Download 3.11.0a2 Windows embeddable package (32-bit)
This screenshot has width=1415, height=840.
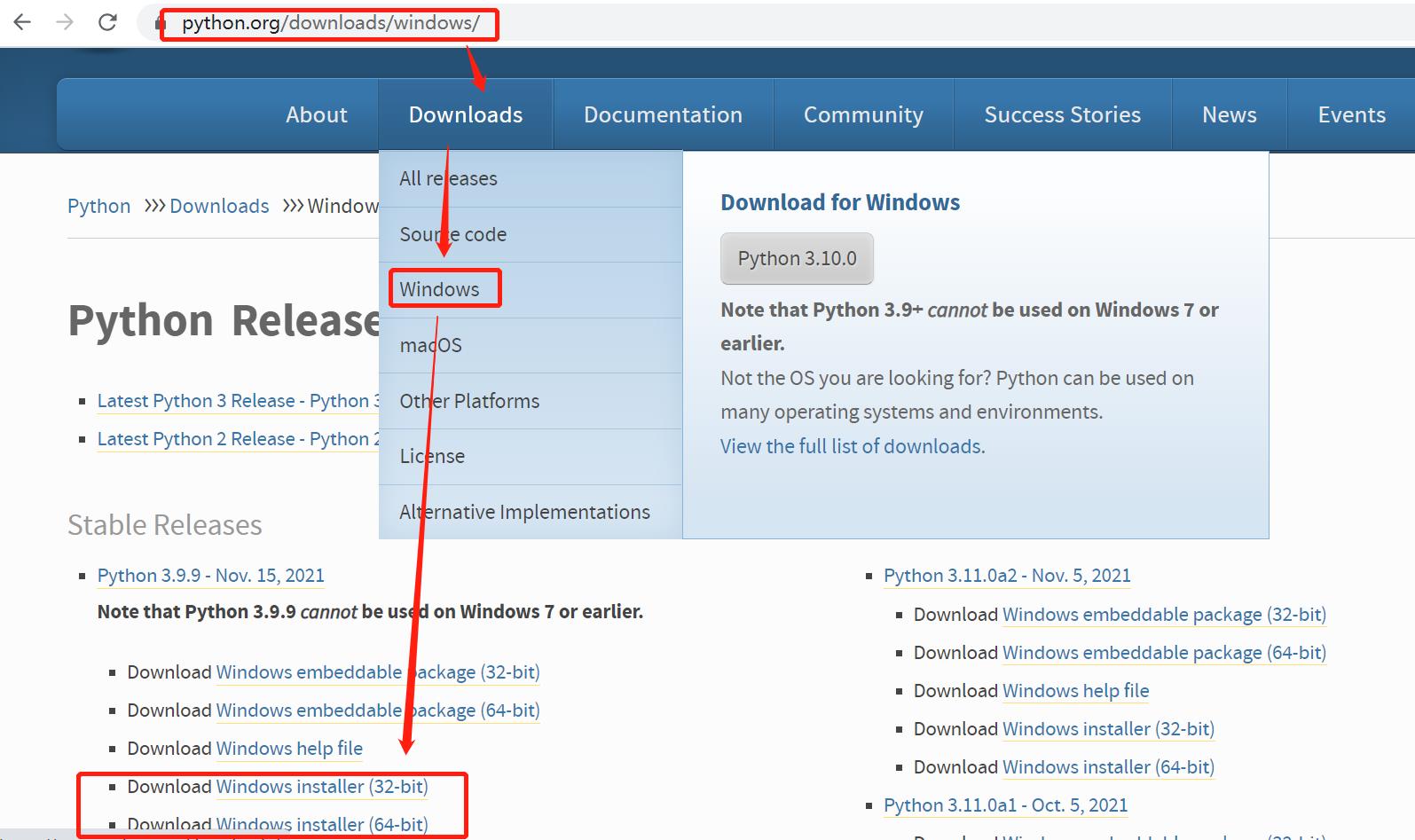pos(1164,615)
